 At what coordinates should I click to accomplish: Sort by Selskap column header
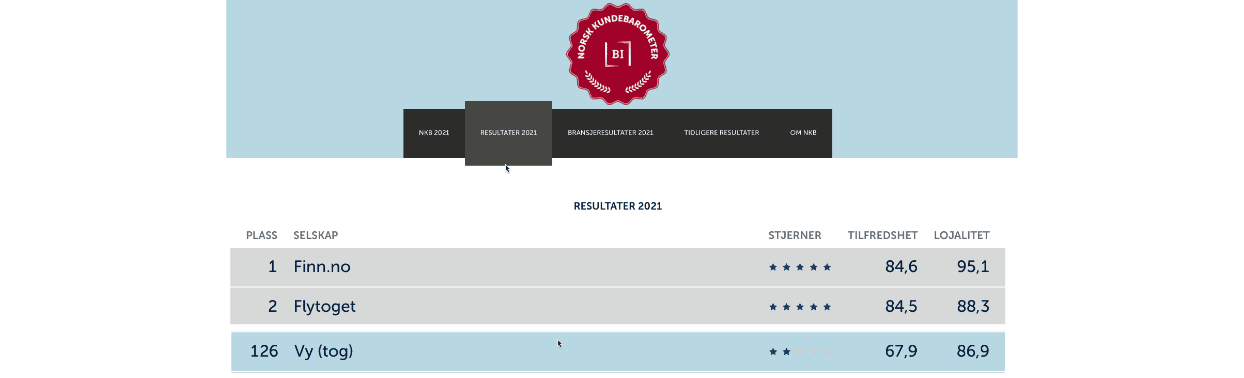[x=316, y=236]
